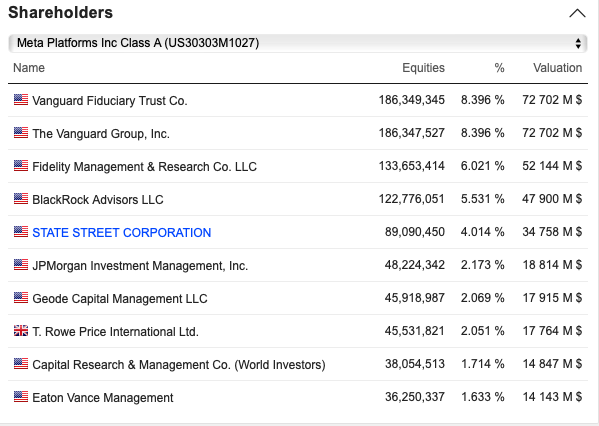Click the US flag beside The Vanguard Group
The width and height of the screenshot is (599, 426).
tap(21, 133)
